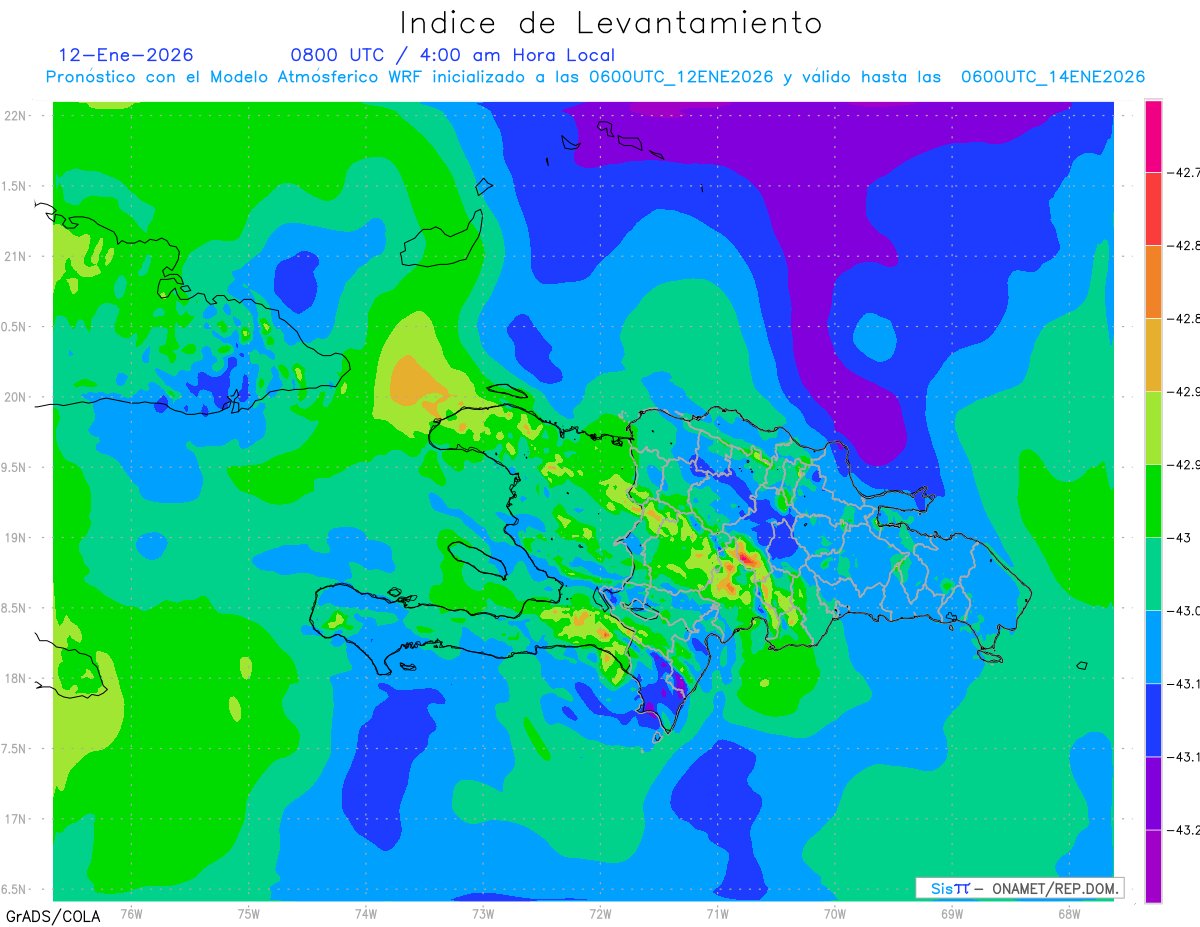Image resolution: width=1200 pixels, height=927 pixels.
Task: Click the '-43.2' colorbar value
Action: tap(1184, 830)
